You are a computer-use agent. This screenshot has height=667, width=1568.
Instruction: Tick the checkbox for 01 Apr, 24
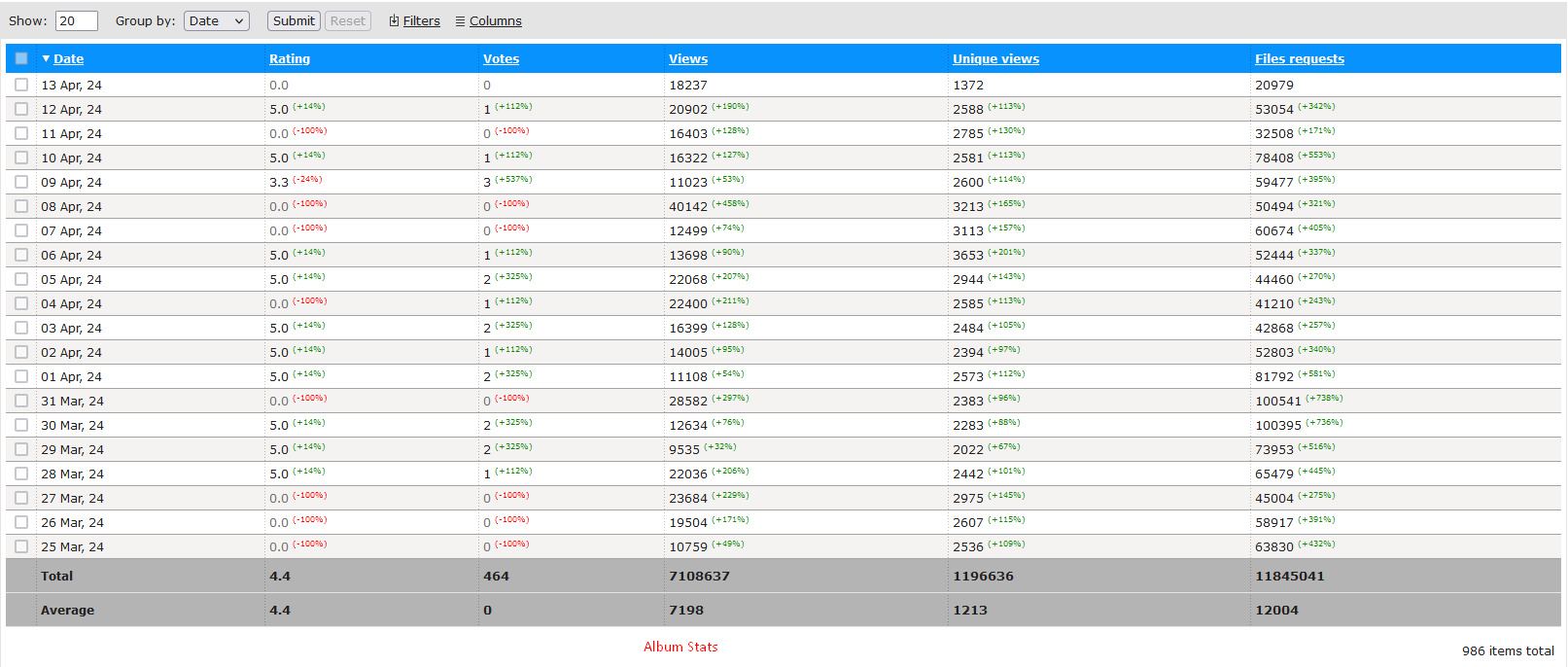21,376
